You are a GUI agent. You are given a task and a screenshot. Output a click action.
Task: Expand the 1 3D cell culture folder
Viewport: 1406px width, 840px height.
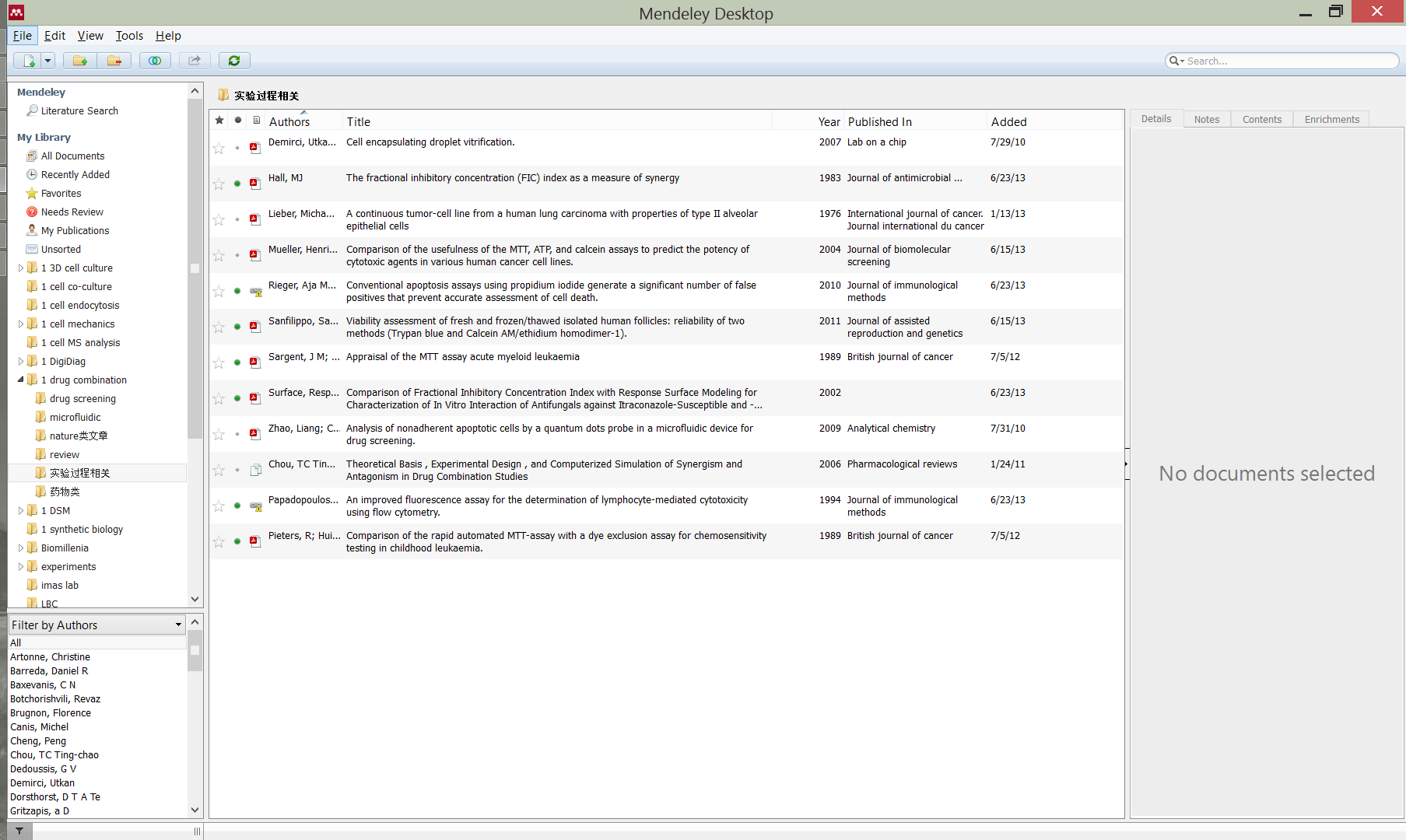(x=20, y=268)
